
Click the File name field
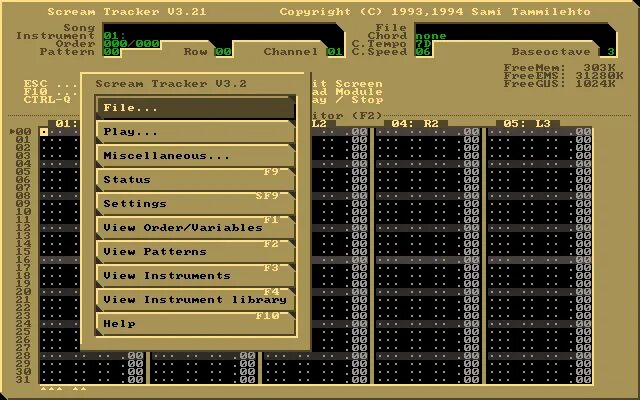[x=514, y=28]
